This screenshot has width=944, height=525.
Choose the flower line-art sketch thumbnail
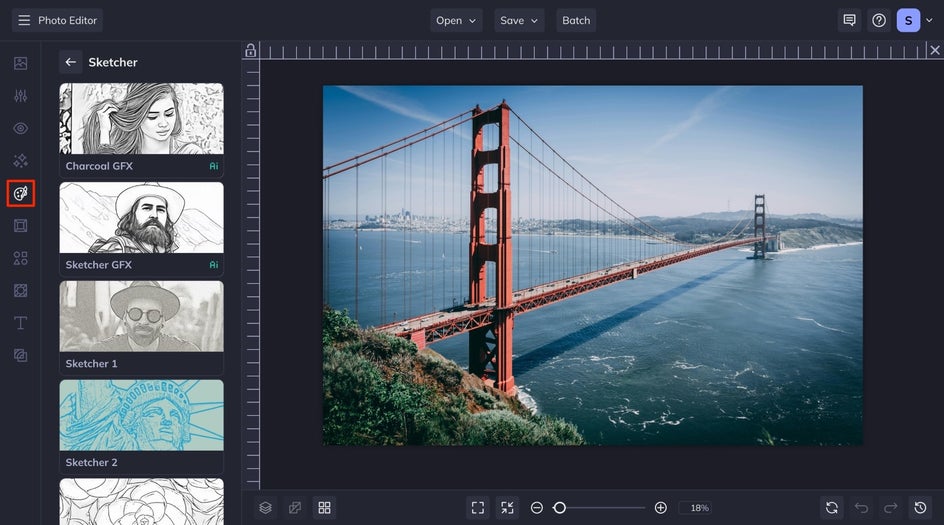(x=141, y=502)
